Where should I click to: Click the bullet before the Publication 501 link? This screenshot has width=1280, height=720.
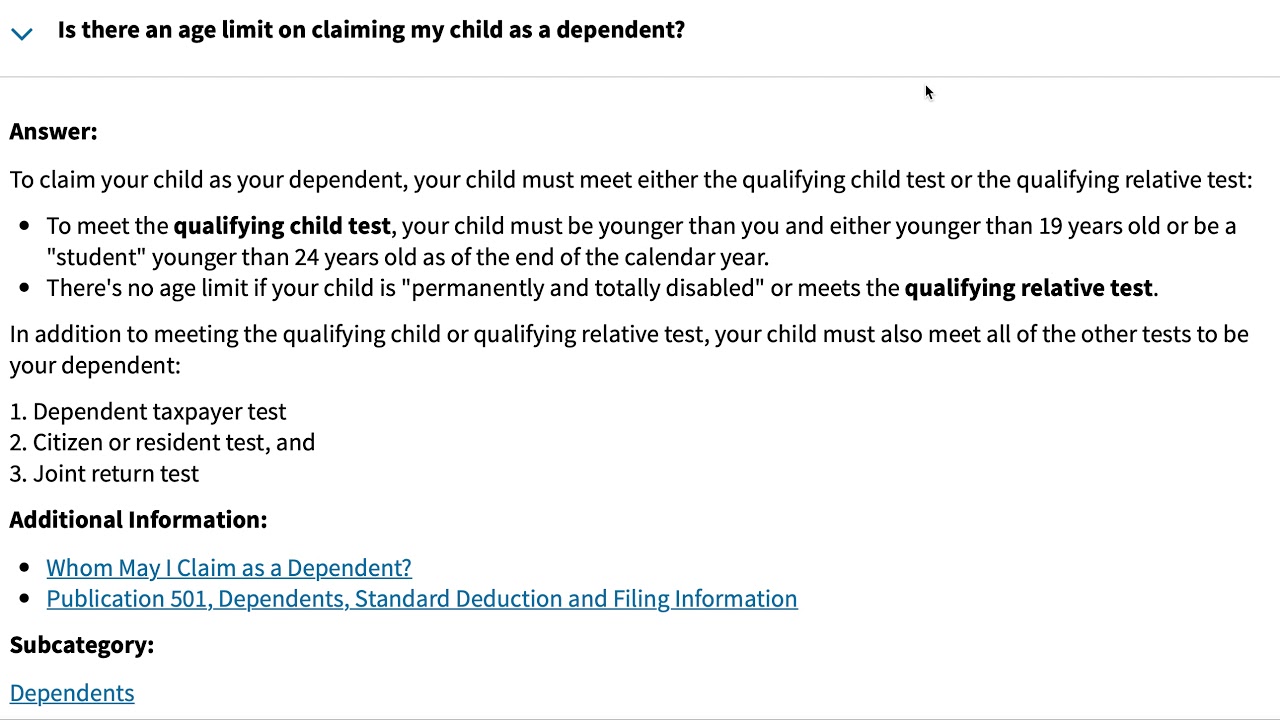coord(25,599)
